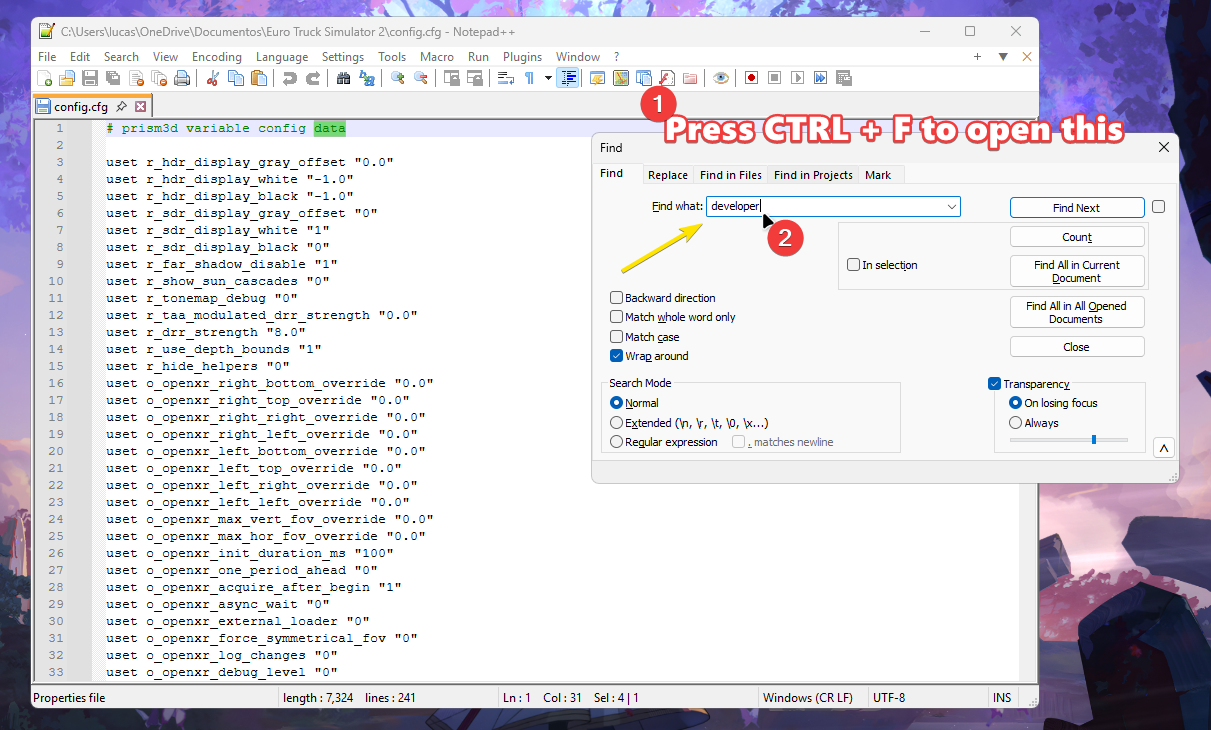The height and width of the screenshot is (730, 1211).
Task: Click the Save All toolbar icon
Action: point(113,78)
